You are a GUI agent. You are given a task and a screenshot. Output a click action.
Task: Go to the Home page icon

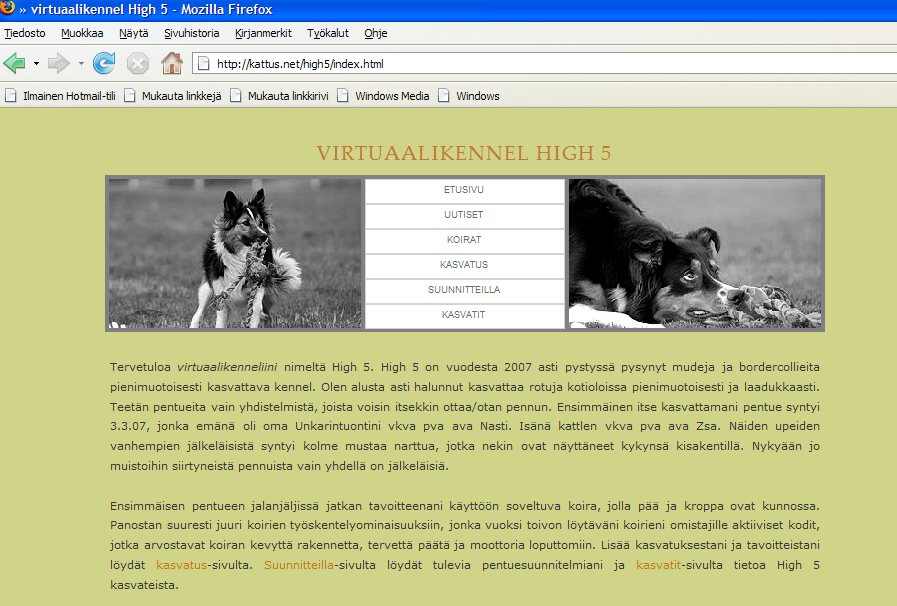tap(172, 64)
